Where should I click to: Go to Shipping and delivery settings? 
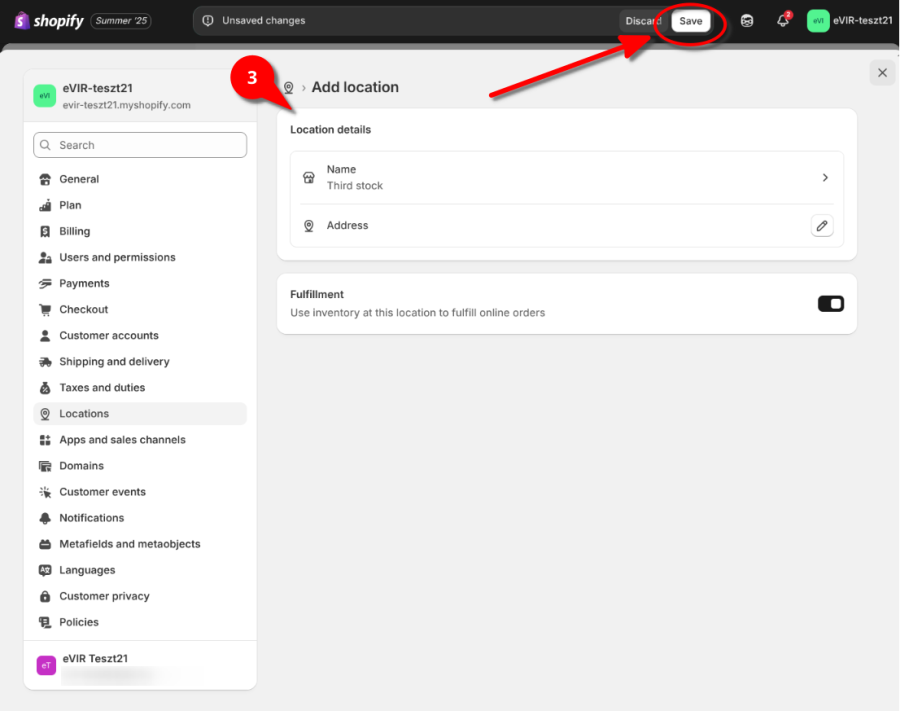(114, 362)
